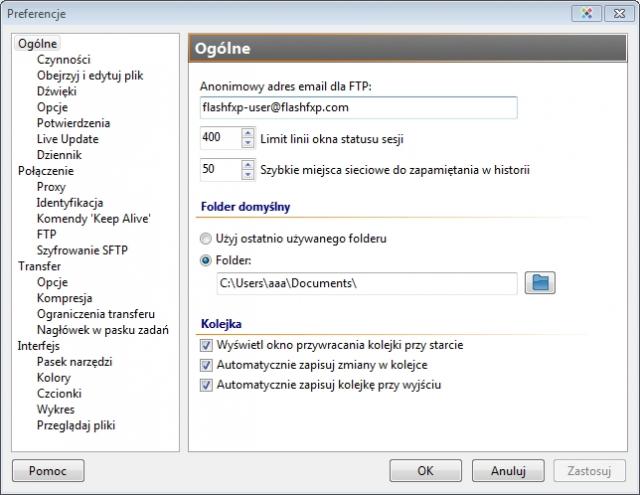Select the 'Folder:' radio button

(x=207, y=260)
